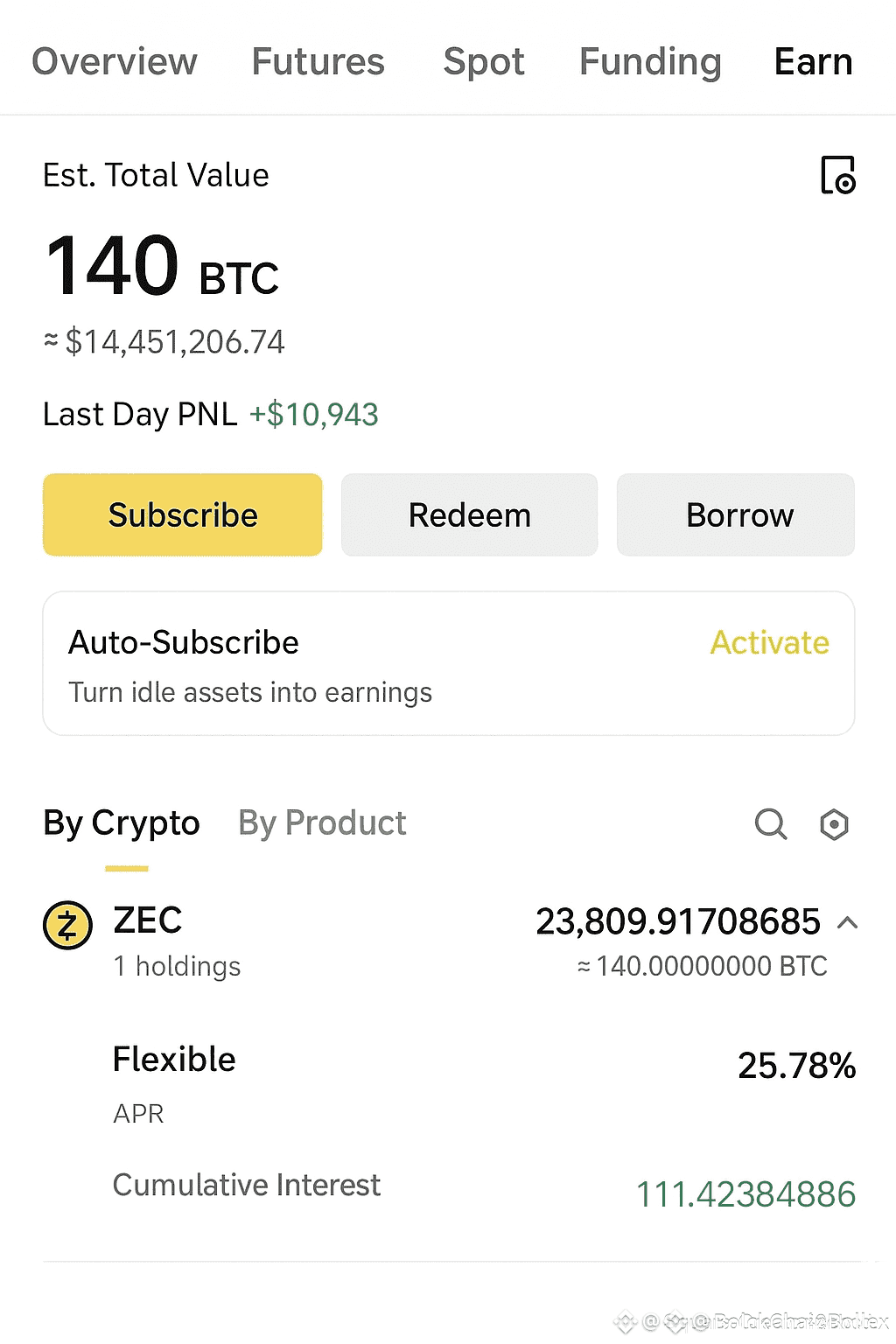Open the Last Day PNL amount

[313, 415]
